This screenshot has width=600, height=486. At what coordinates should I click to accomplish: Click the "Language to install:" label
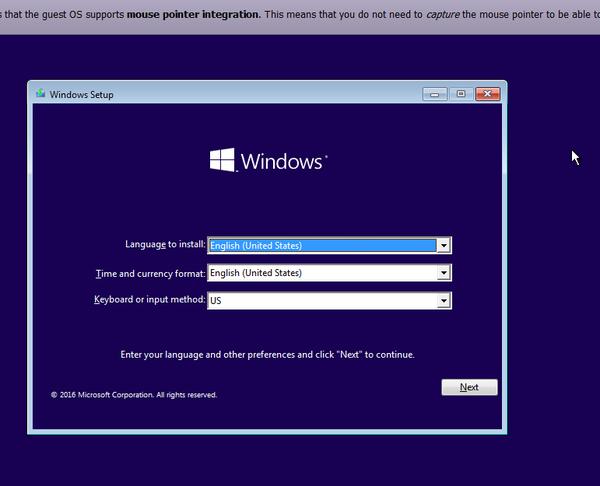click(x=165, y=244)
